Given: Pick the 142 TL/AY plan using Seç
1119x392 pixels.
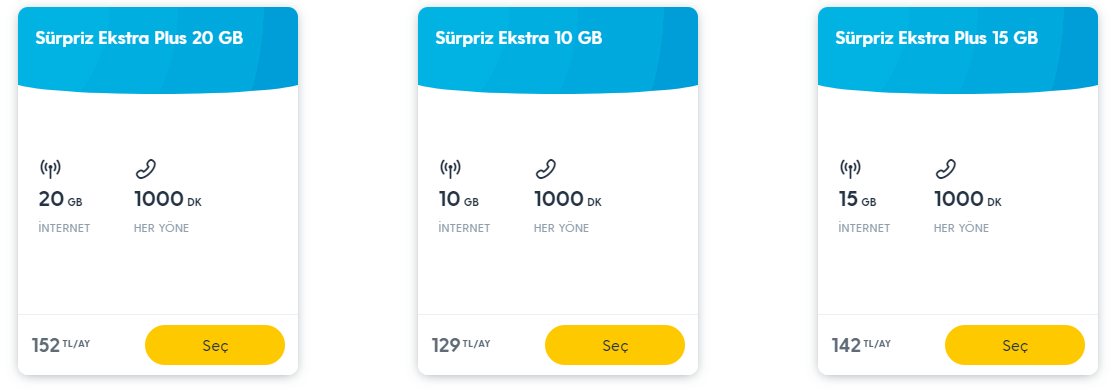Looking at the screenshot, I should pyautogui.click(x=1015, y=346).
